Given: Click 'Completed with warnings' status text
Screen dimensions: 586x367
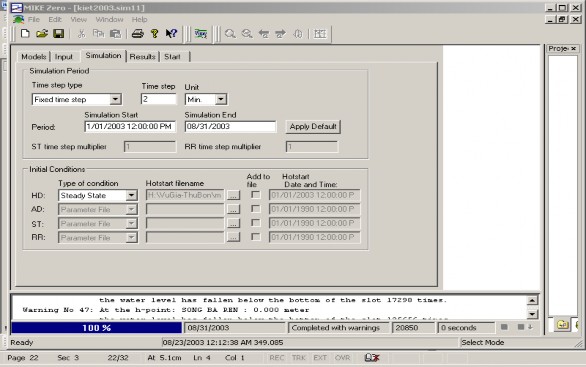Looking at the screenshot, I should 335,328.
